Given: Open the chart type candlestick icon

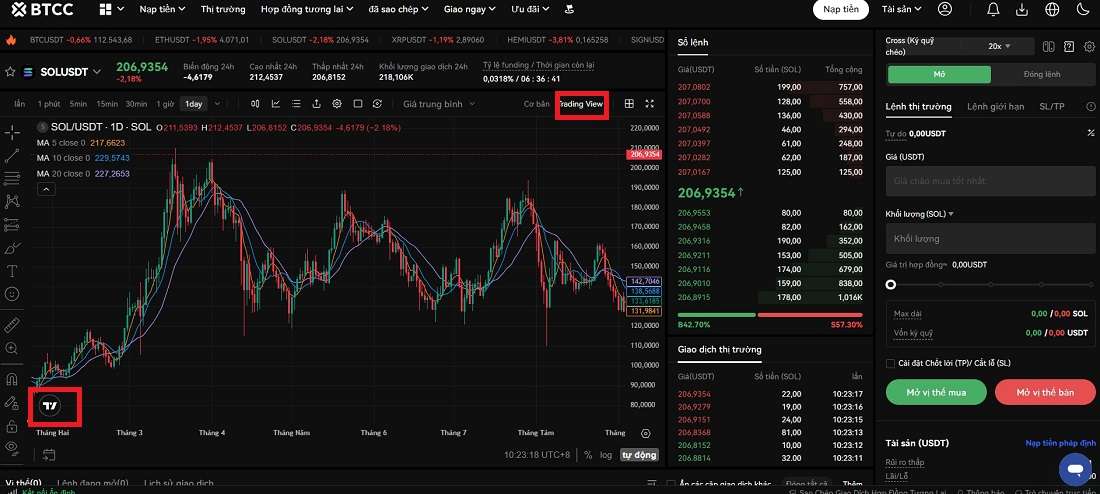Looking at the screenshot, I should point(255,104).
